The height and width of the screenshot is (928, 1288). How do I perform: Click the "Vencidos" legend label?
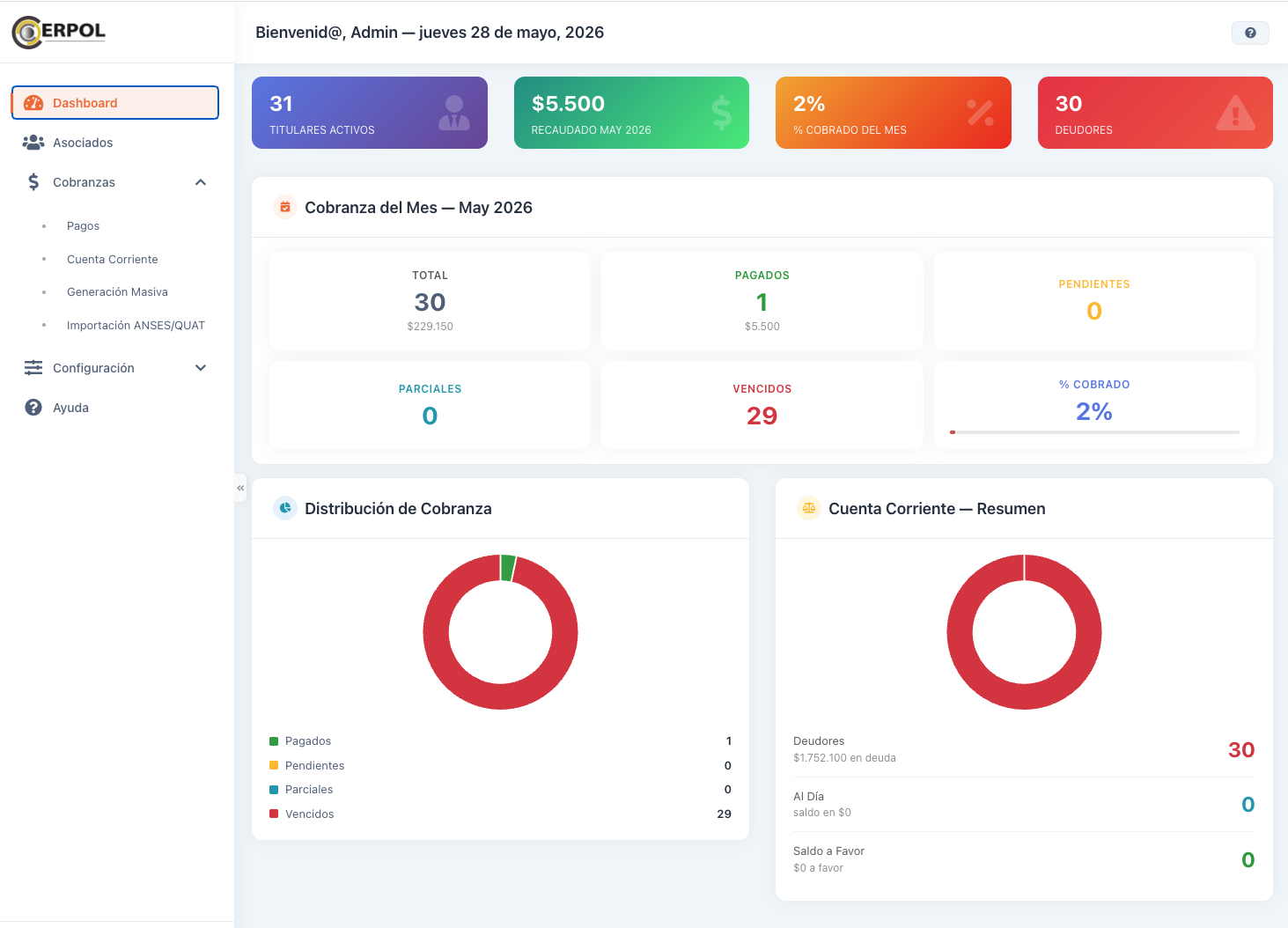[x=310, y=814]
